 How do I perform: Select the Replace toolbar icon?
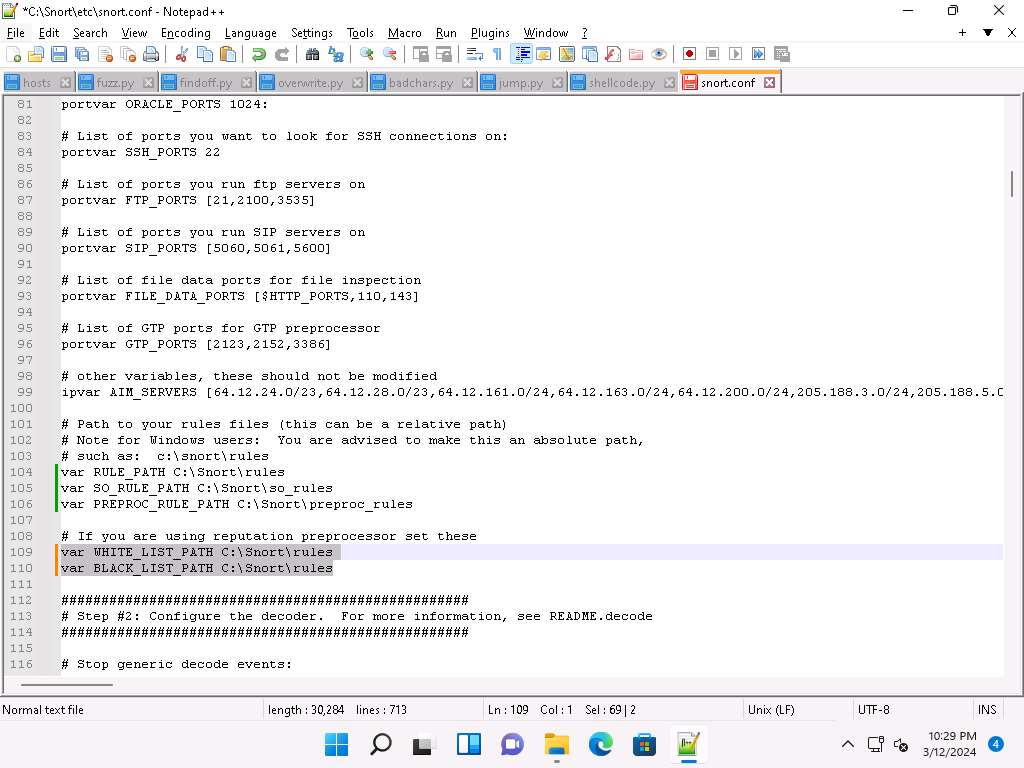coord(337,54)
